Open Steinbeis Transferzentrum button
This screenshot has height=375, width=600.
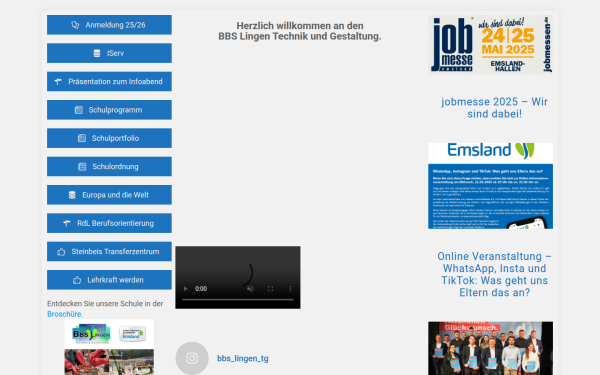coord(109,251)
